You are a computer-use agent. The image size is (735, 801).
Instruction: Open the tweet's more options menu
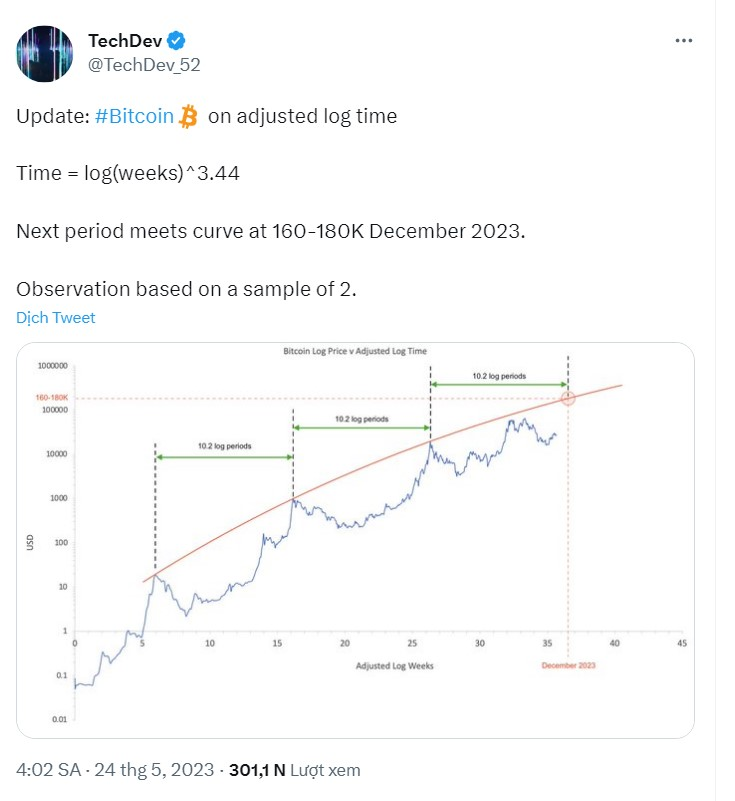pos(684,41)
